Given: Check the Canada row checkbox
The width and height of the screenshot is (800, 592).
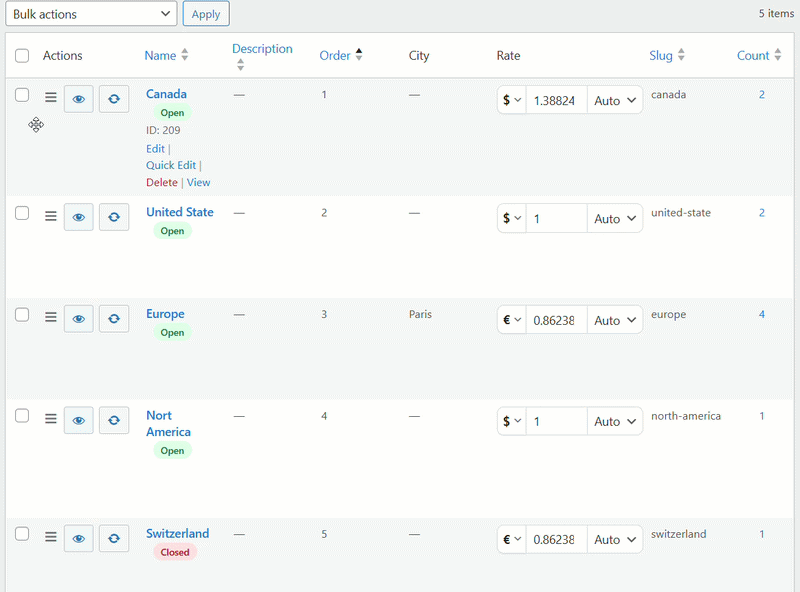Looking at the screenshot, I should click(x=22, y=95).
